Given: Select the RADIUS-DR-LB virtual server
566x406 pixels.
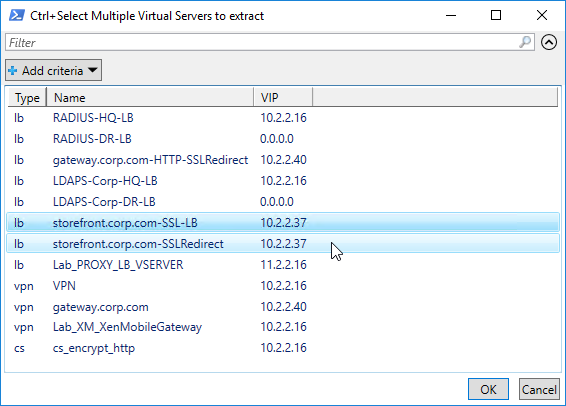Looking at the screenshot, I should pyautogui.click(x=283, y=139).
